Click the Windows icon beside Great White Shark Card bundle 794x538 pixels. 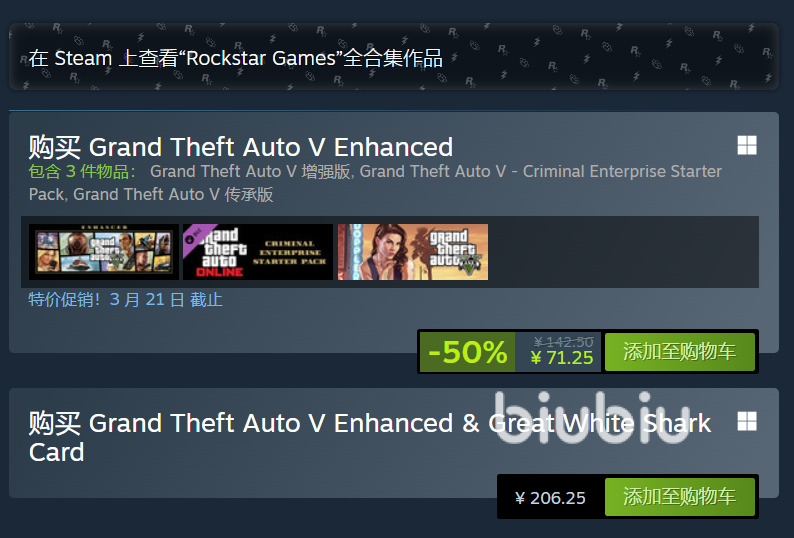click(x=747, y=421)
